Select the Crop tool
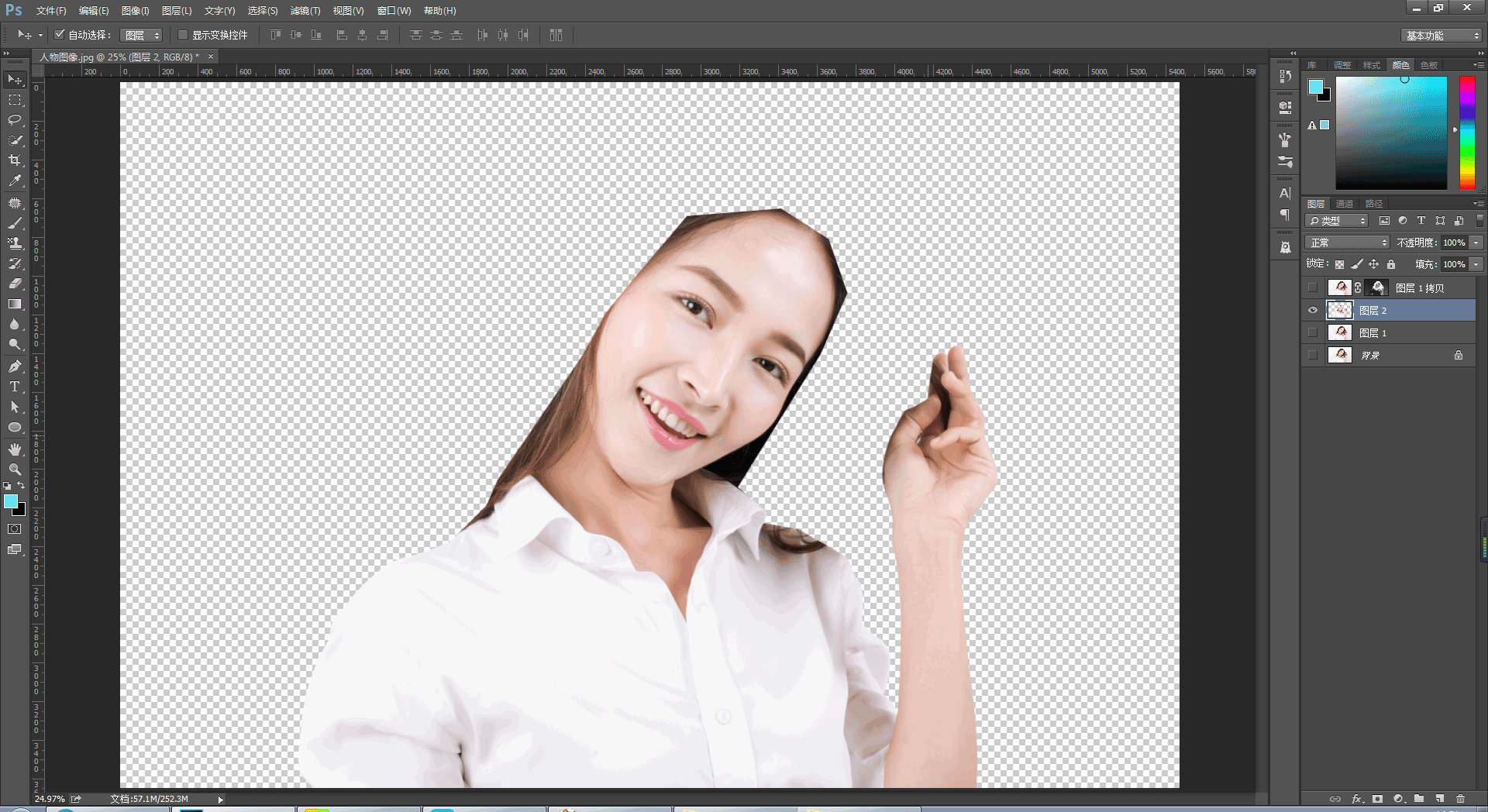1488x812 pixels. pyautogui.click(x=15, y=160)
